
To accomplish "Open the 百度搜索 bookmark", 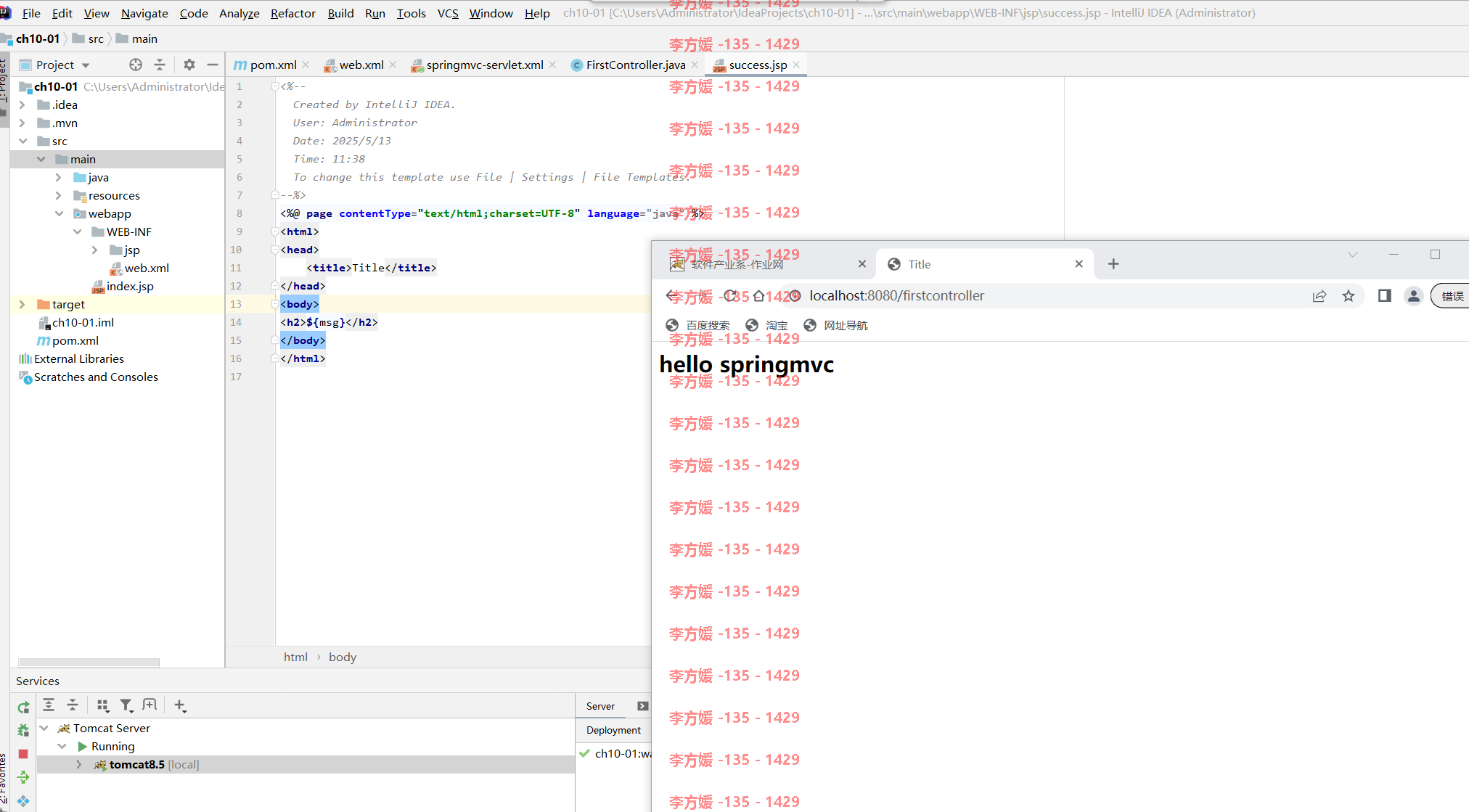I will coord(697,325).
